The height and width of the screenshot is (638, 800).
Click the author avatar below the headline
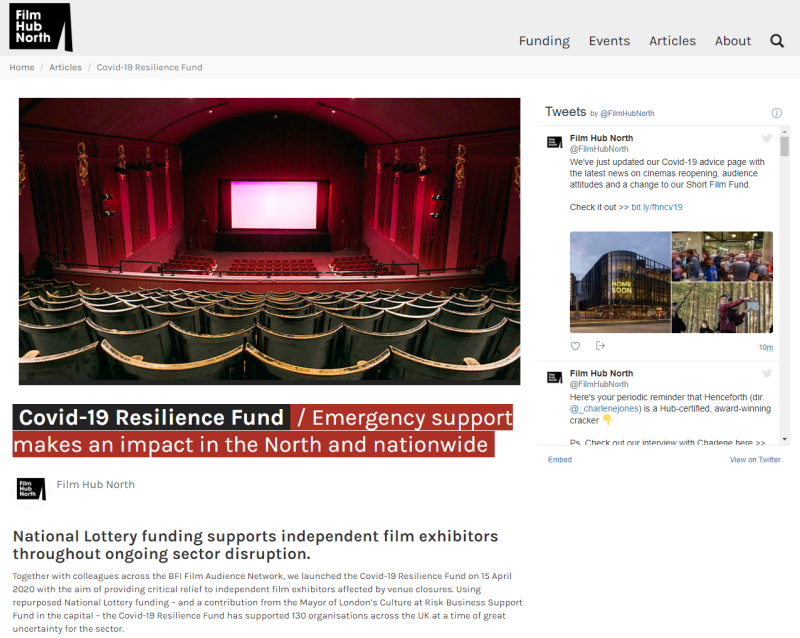coord(31,487)
